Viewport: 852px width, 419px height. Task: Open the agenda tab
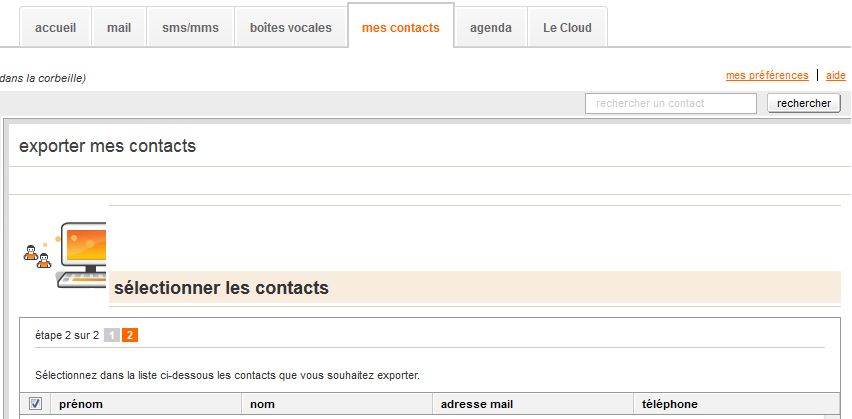coord(491,28)
